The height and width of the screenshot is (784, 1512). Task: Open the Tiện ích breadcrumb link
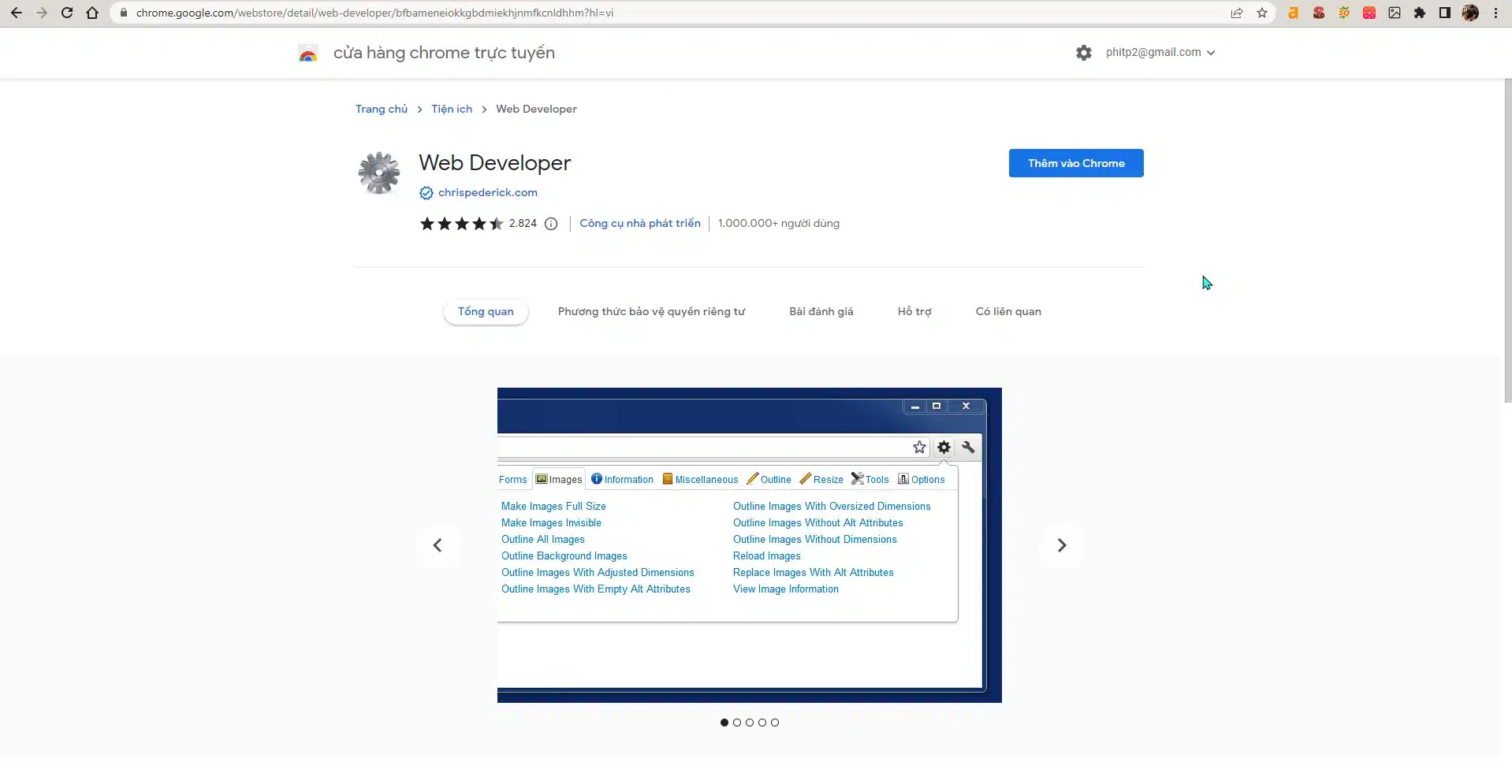pos(452,110)
